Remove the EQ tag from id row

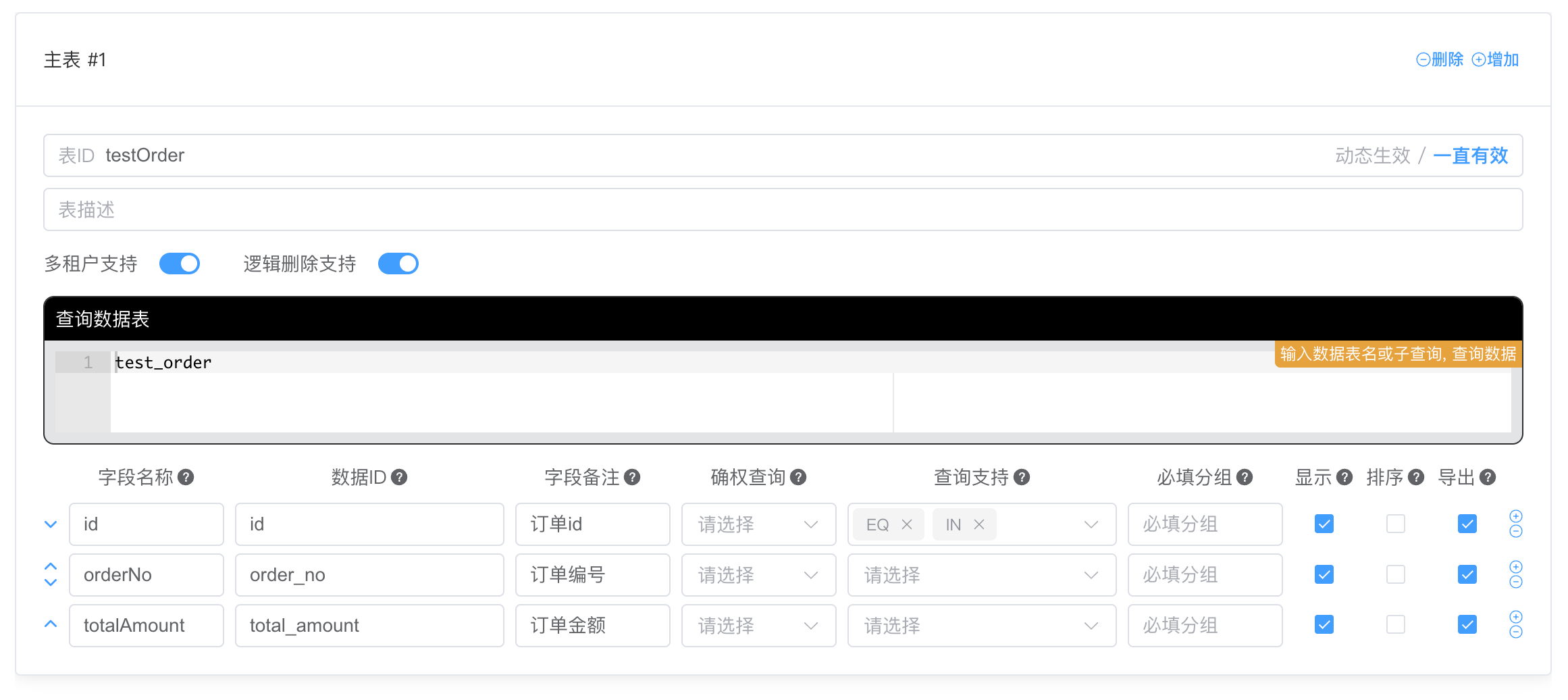pyautogui.click(x=907, y=524)
